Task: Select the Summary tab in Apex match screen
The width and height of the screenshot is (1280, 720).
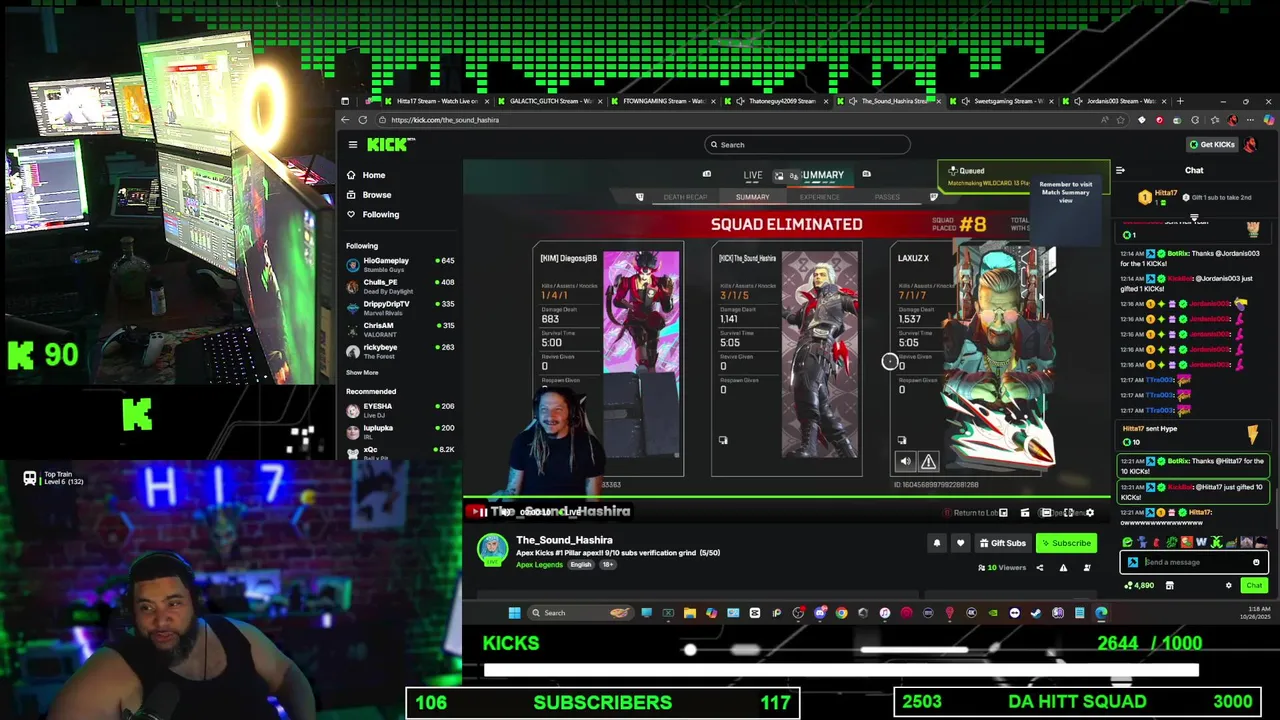Action: [x=753, y=197]
